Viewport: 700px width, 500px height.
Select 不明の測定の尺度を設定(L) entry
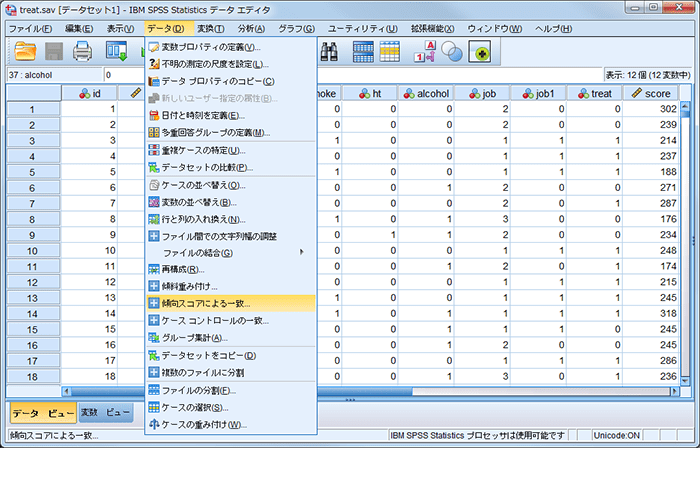[231, 64]
